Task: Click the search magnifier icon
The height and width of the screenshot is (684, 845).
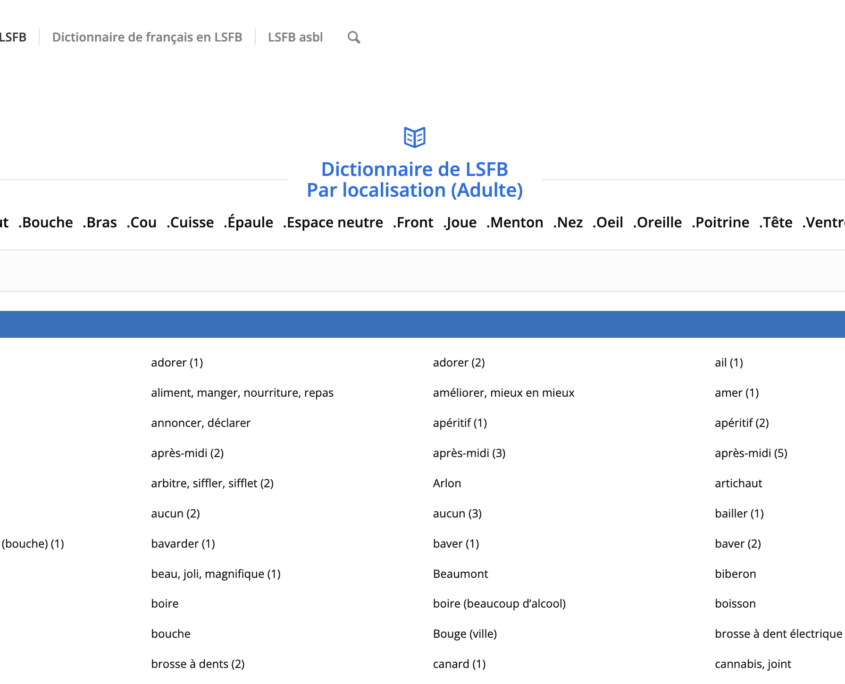Action: (x=354, y=37)
